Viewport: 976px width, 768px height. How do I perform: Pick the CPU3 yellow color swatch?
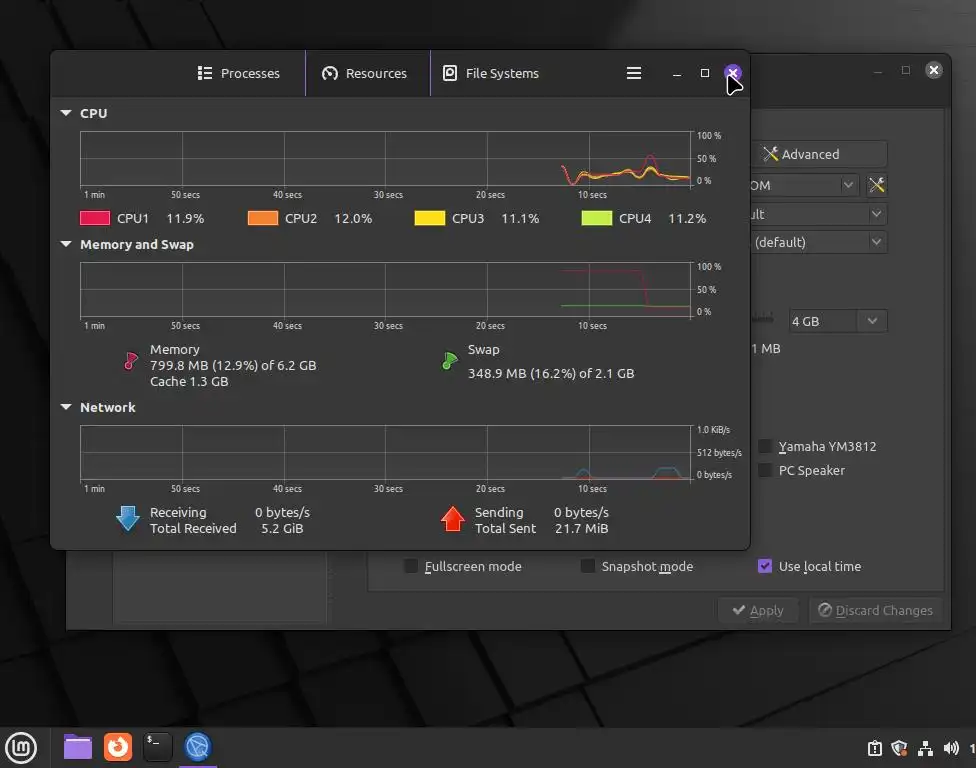pyautogui.click(x=429, y=218)
